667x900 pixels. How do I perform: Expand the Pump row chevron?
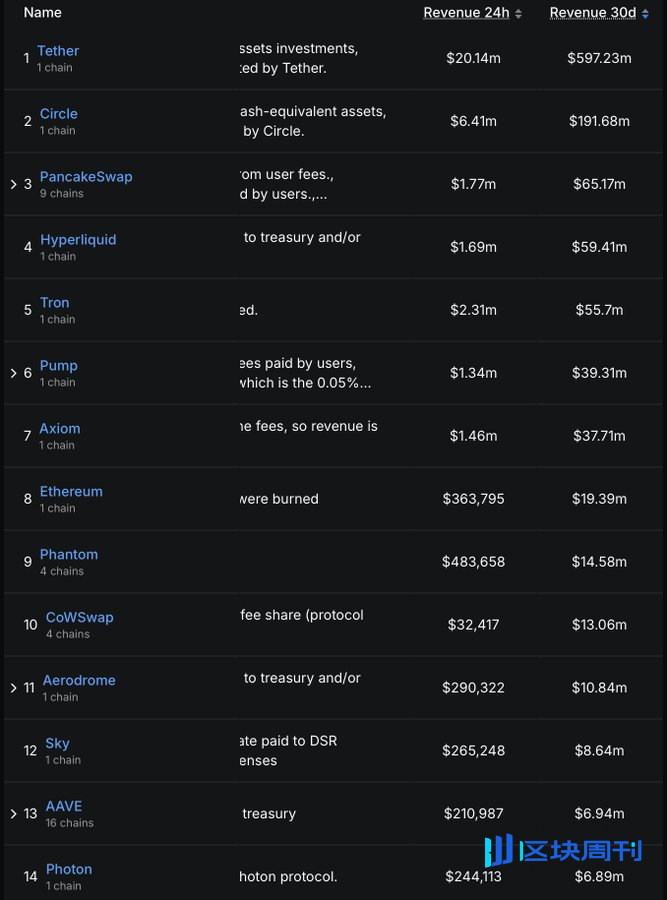(x=14, y=373)
